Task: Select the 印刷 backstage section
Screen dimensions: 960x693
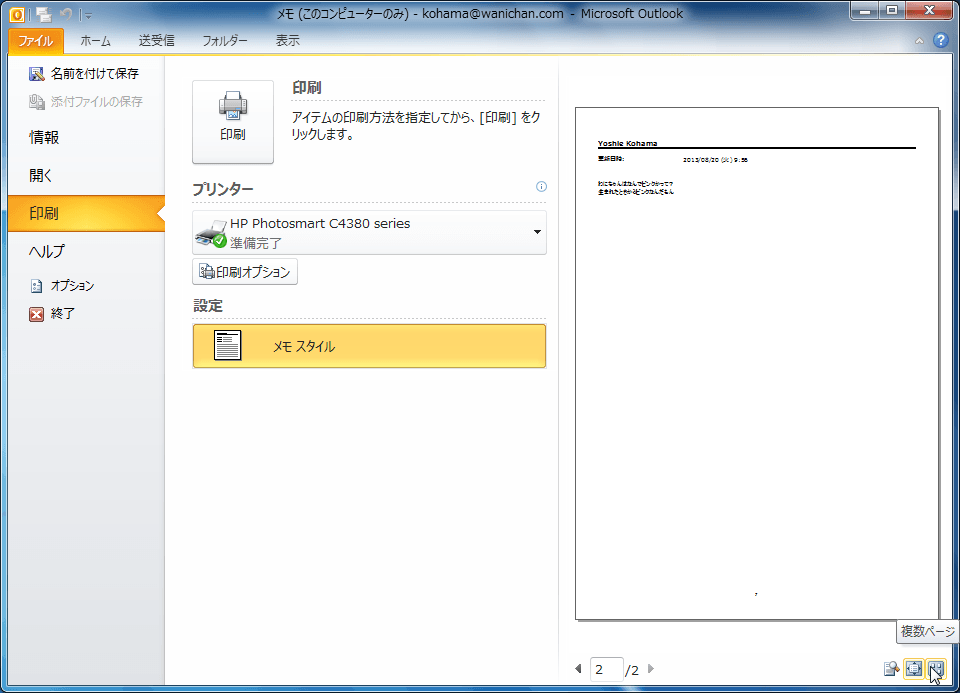Action: pyautogui.click(x=86, y=213)
